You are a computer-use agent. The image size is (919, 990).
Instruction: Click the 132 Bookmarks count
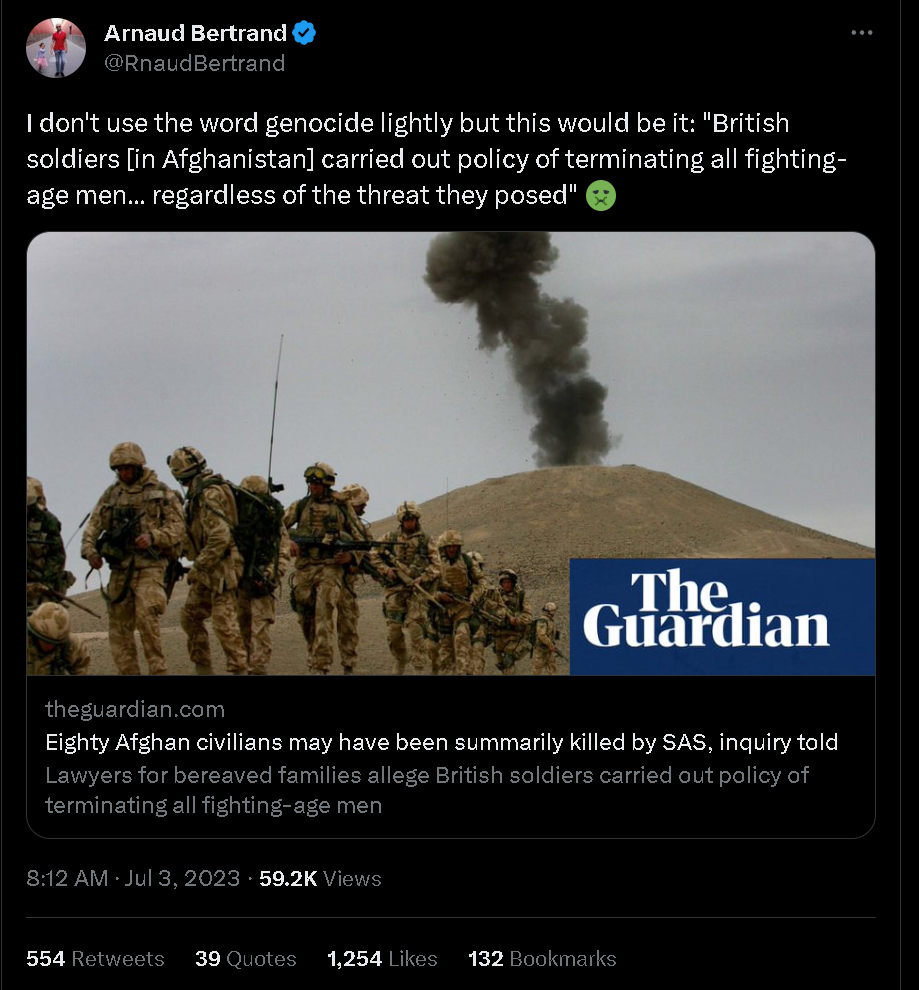[542, 958]
